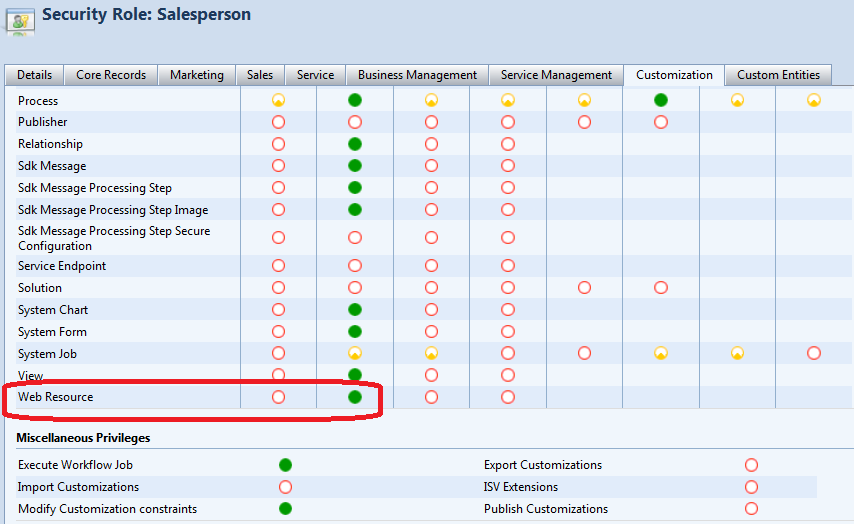Toggle the Import Customizations privilege circle
Image resolution: width=854 pixels, height=524 pixels.
coord(285,487)
